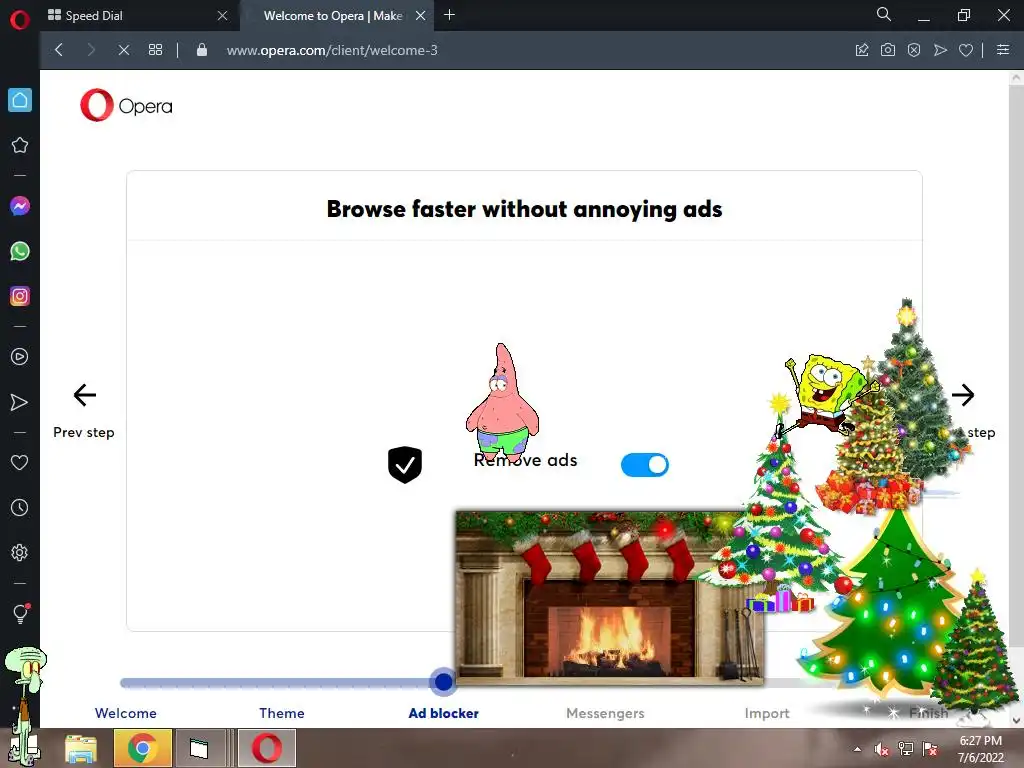Send page to My Flow from address bar
This screenshot has width=1024, height=768.
[940, 50]
